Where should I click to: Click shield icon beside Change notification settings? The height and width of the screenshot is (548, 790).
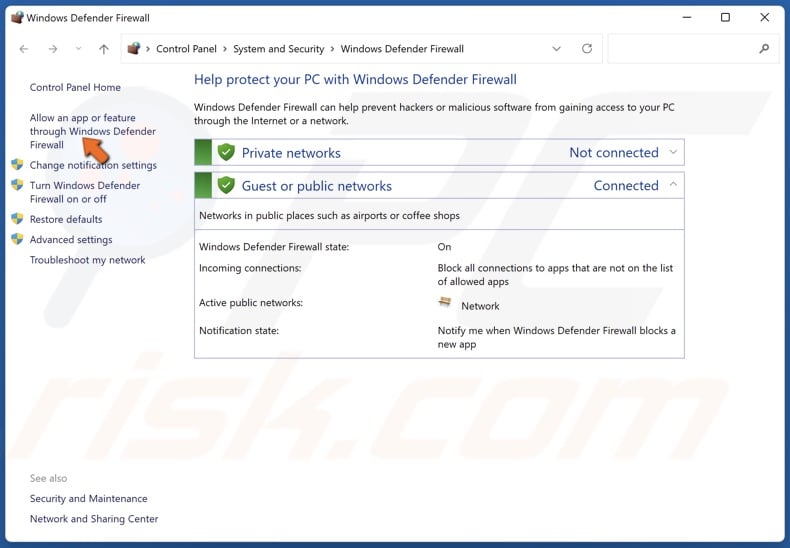tap(17, 165)
